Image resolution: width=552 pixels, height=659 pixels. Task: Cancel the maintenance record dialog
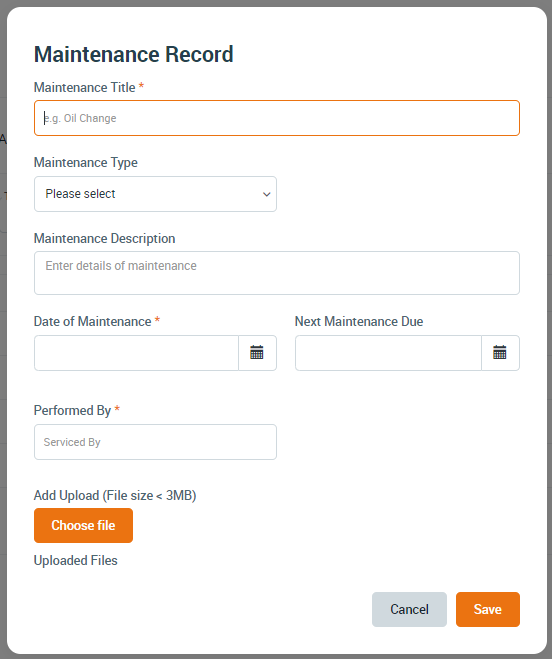(x=409, y=609)
